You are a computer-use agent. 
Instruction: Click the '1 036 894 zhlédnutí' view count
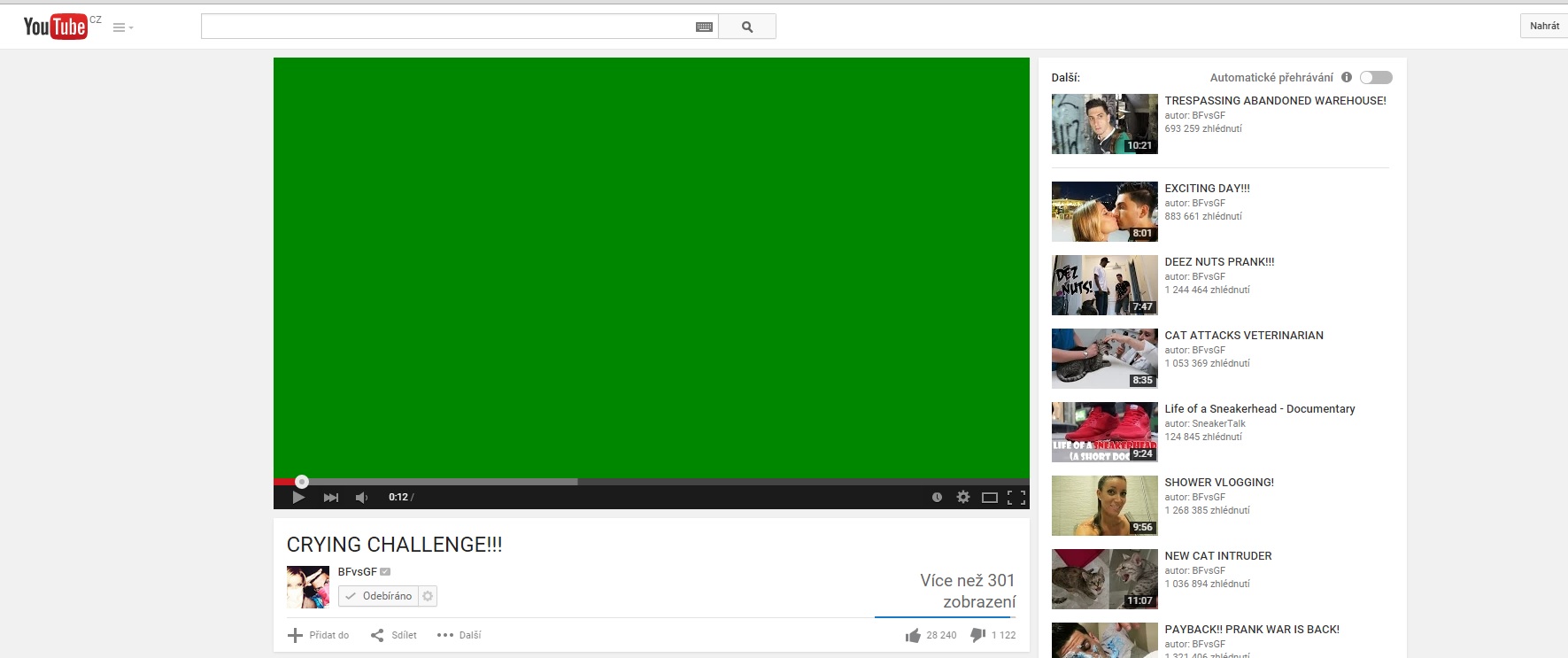[x=1208, y=584]
